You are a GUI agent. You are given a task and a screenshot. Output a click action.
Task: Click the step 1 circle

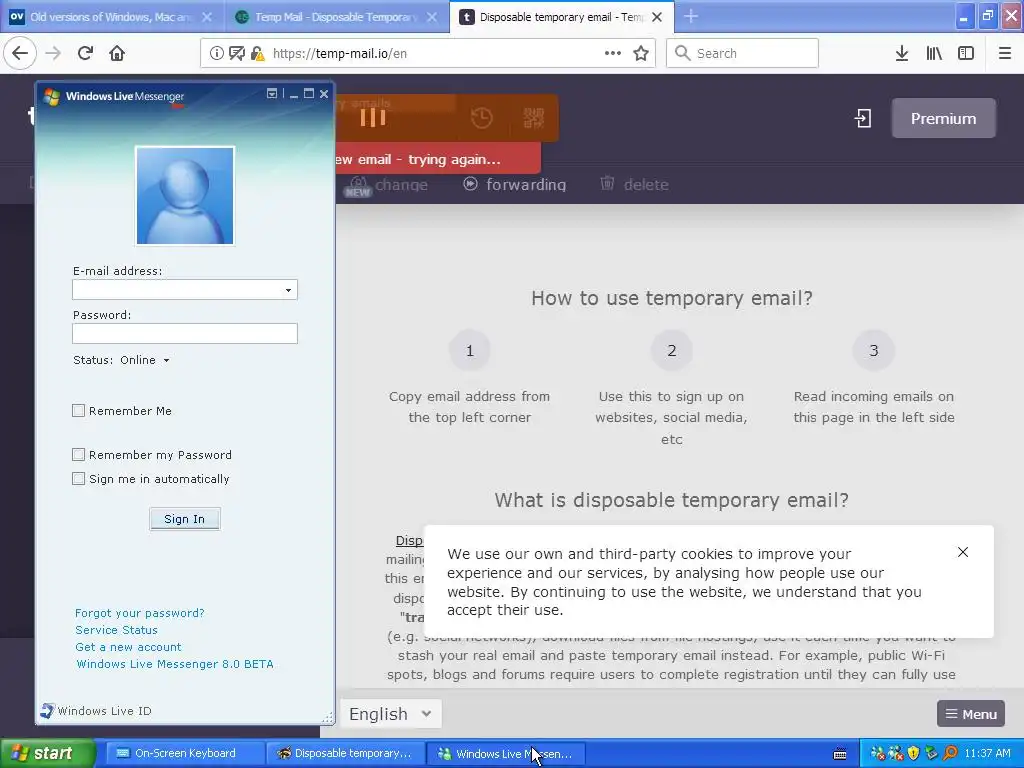coord(470,351)
